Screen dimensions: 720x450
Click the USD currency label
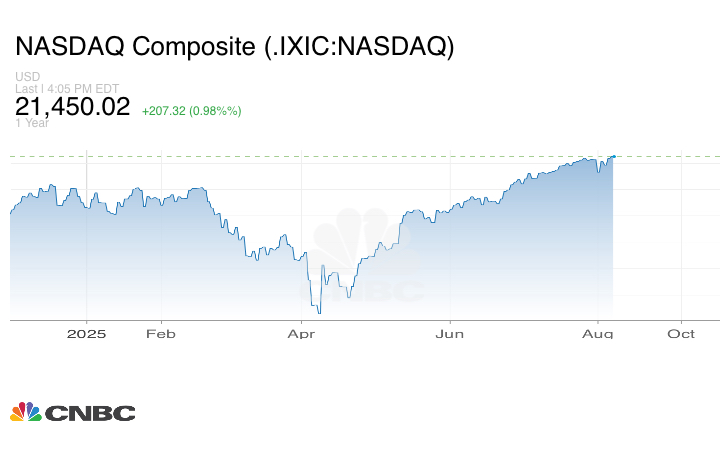coord(27,77)
